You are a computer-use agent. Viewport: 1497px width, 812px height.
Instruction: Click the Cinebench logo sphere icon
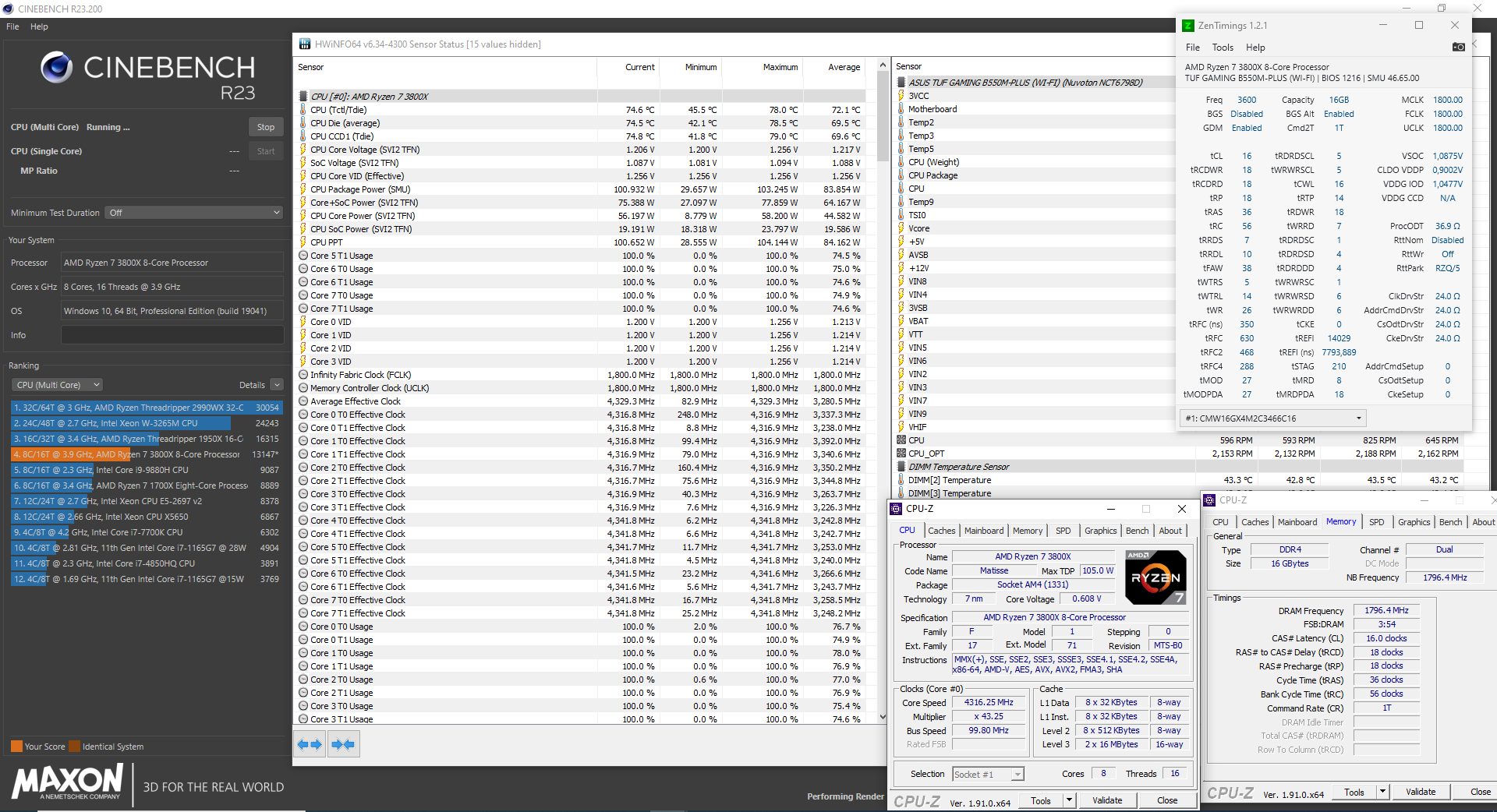(x=56, y=68)
